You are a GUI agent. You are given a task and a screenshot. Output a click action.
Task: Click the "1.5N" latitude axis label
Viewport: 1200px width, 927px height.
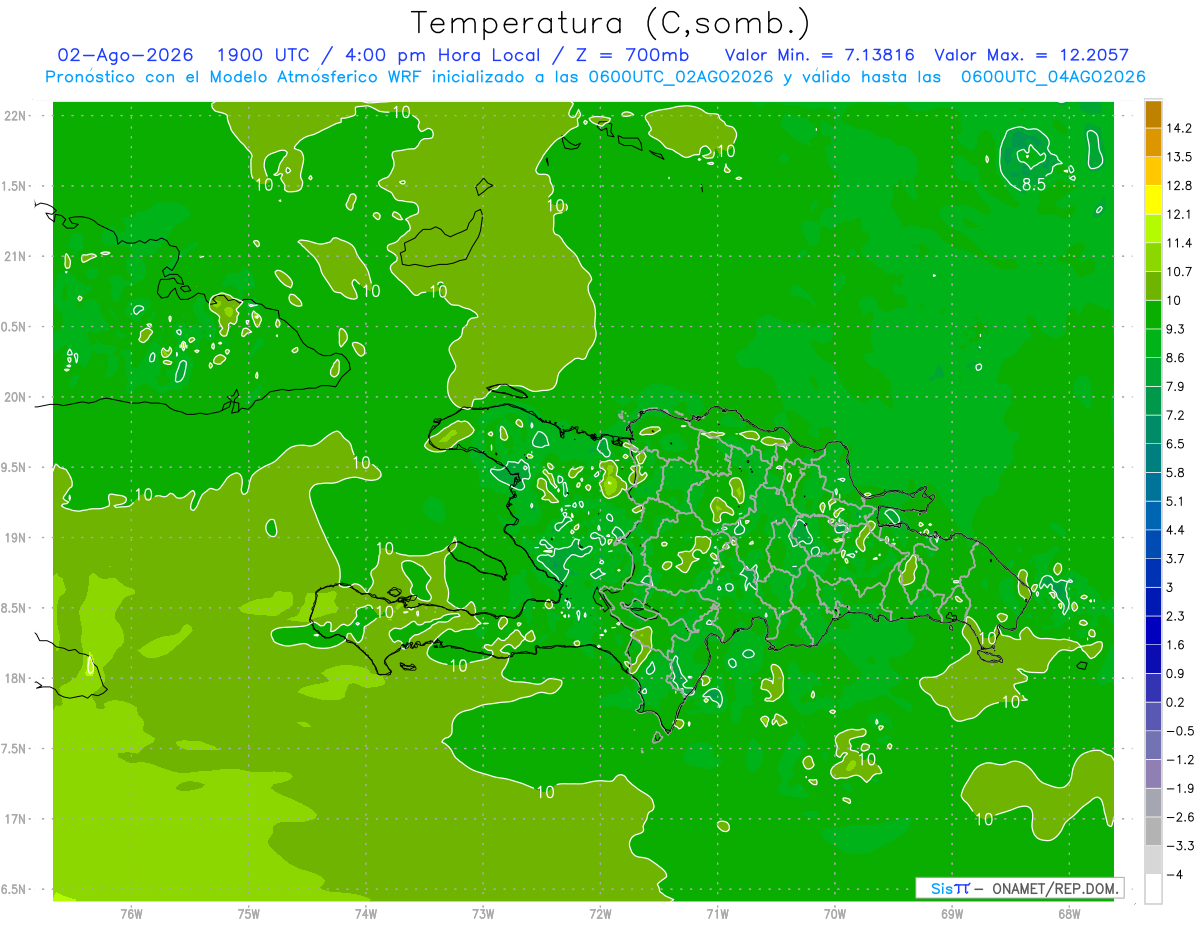[x=15, y=186]
